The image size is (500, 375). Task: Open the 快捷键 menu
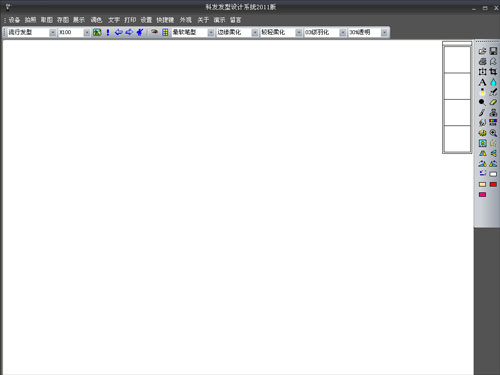165,20
